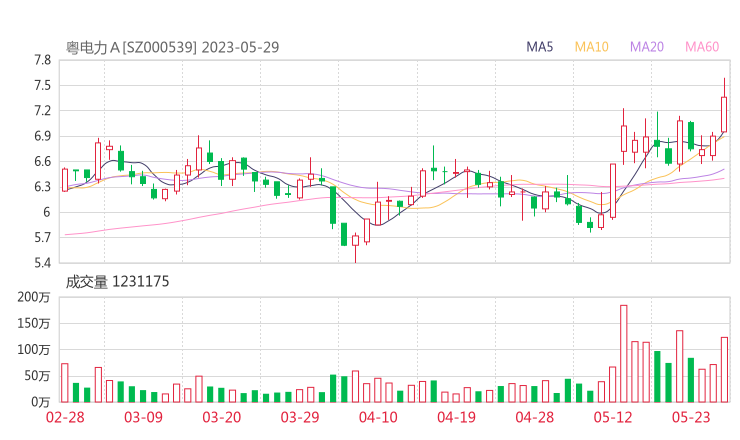
Task: Click the 0万 volume axis label
Action: click(40, 402)
